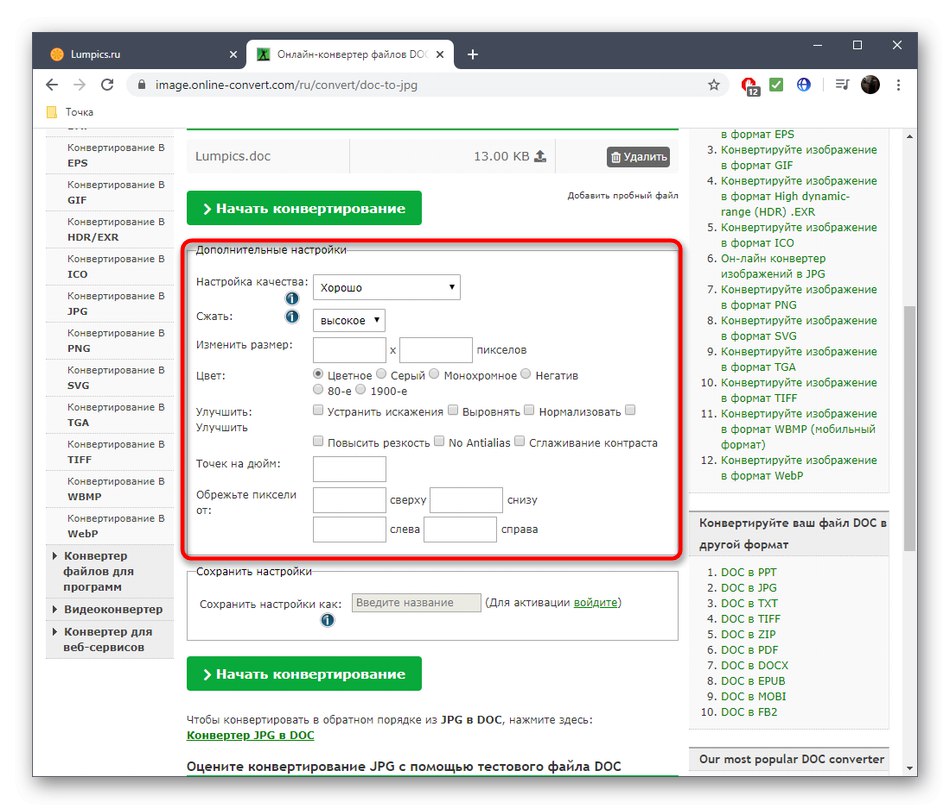The image size is (950, 809).
Task: Select the Негатив radio button
Action: pos(526,374)
